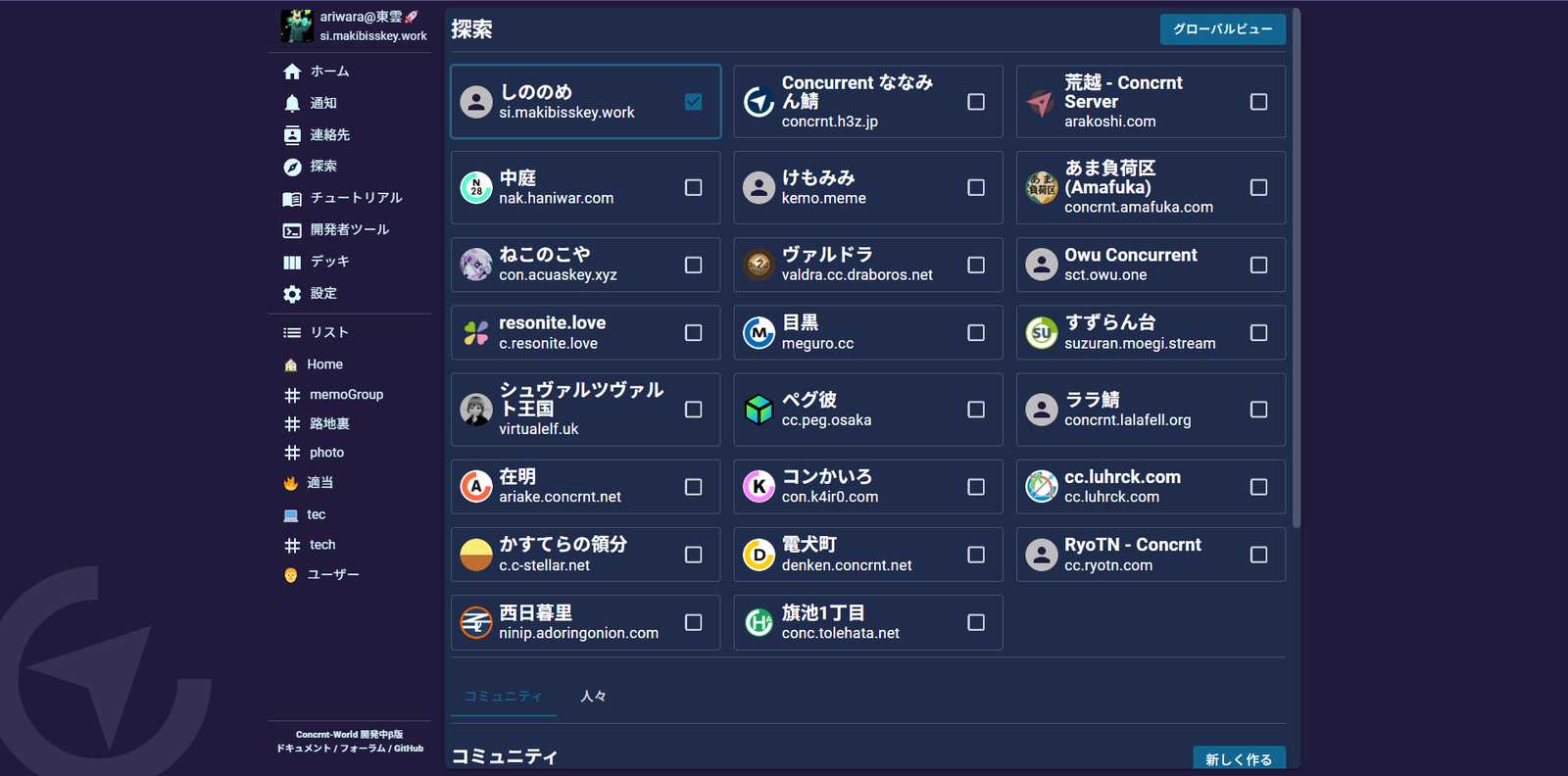Click the Concurrent ななみん鯖 logo icon

pos(759,102)
